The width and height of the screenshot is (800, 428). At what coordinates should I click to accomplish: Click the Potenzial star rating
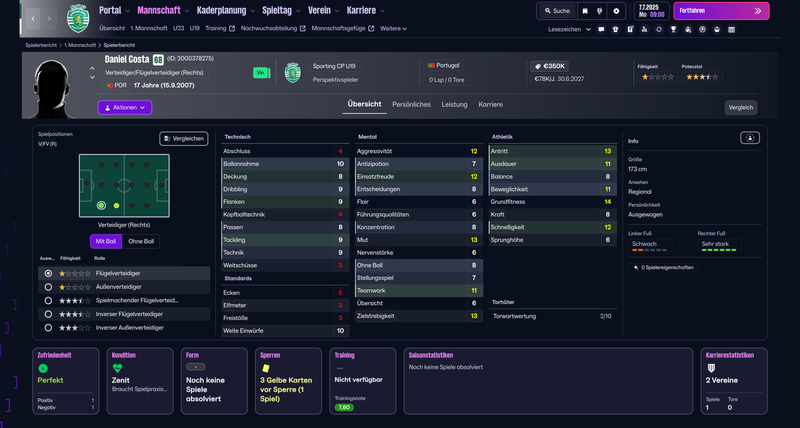[702, 77]
